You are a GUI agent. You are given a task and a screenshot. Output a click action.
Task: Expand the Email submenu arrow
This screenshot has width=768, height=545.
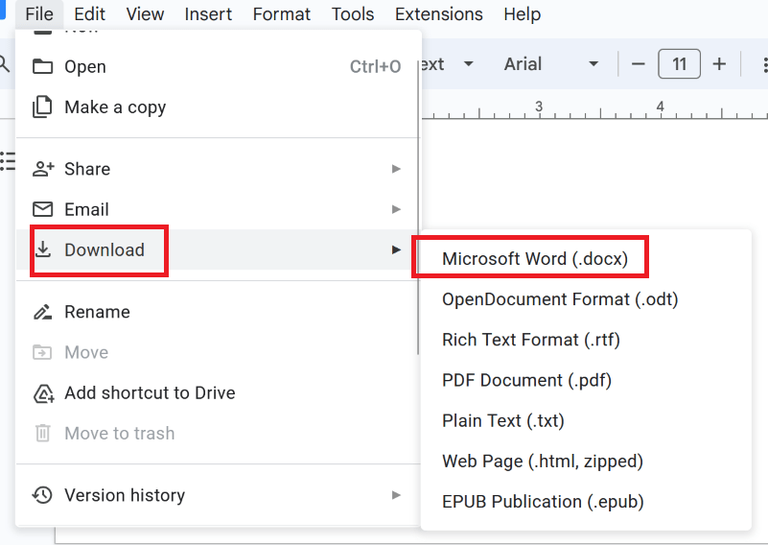click(396, 209)
